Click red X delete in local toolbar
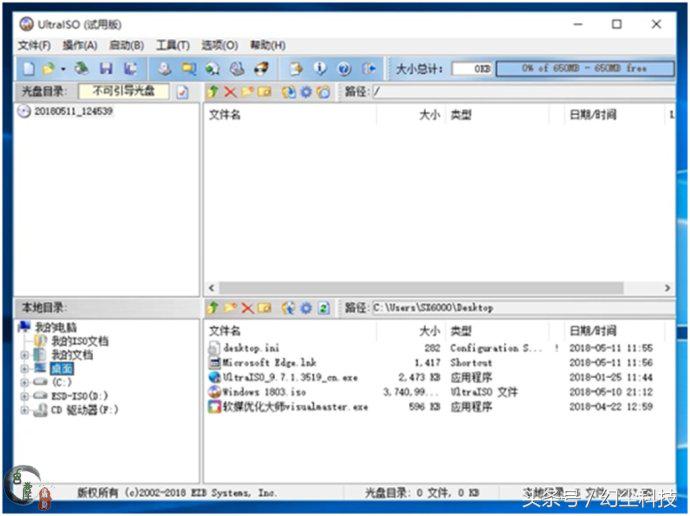This screenshot has width=690, height=516. [x=248, y=308]
